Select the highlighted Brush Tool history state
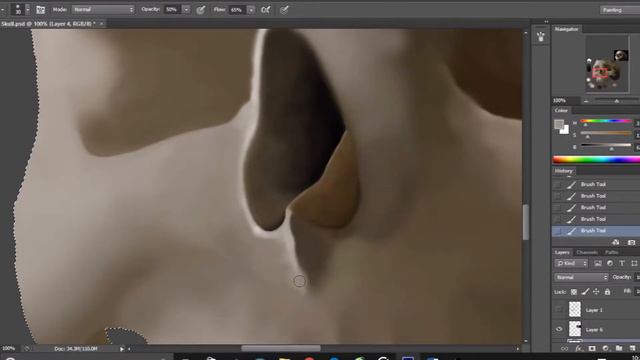This screenshot has height=360, width=640. 596,231
